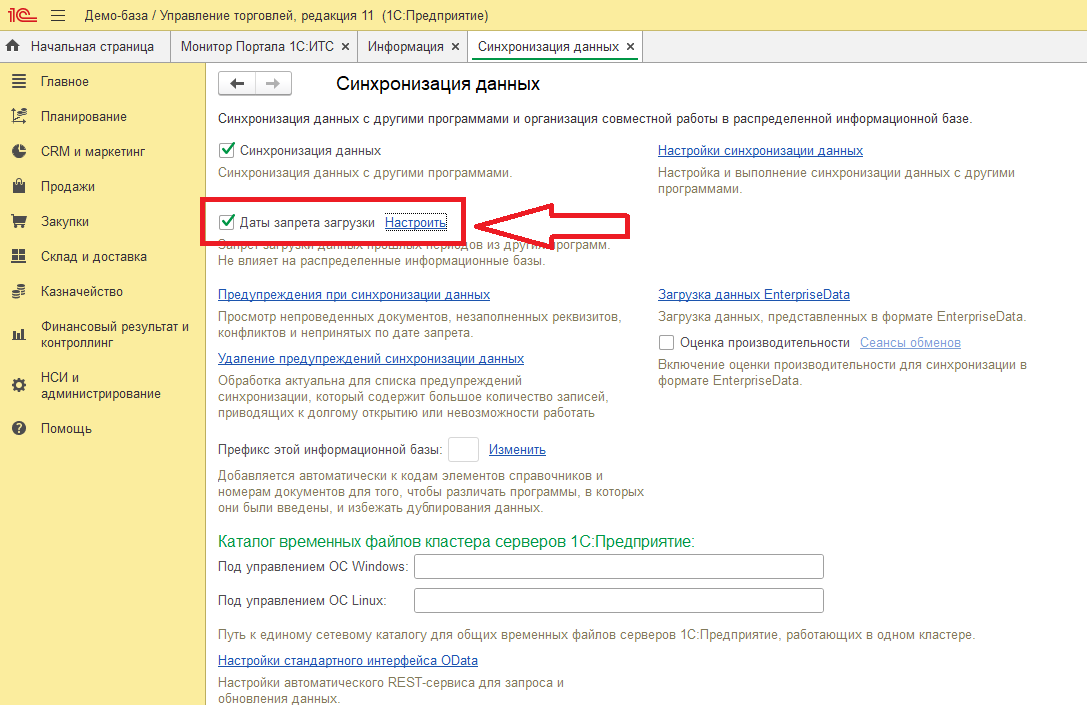
Task: Click the Настроить link
Action: [416, 223]
